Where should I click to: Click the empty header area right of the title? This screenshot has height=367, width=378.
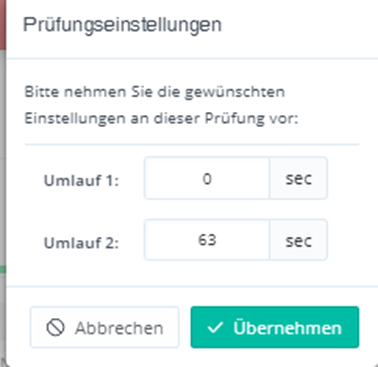[300, 27]
